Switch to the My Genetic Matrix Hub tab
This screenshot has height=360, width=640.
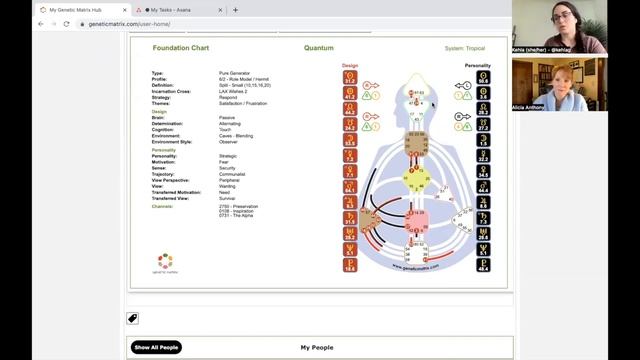pos(76,10)
